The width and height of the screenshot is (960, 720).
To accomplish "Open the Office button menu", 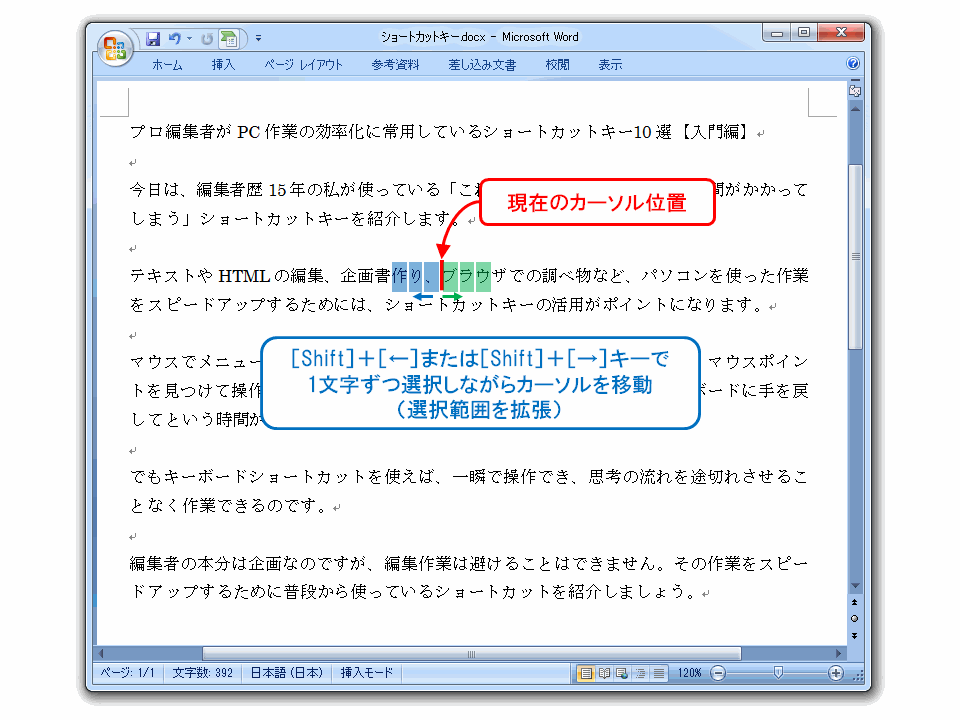I will pyautogui.click(x=114, y=48).
